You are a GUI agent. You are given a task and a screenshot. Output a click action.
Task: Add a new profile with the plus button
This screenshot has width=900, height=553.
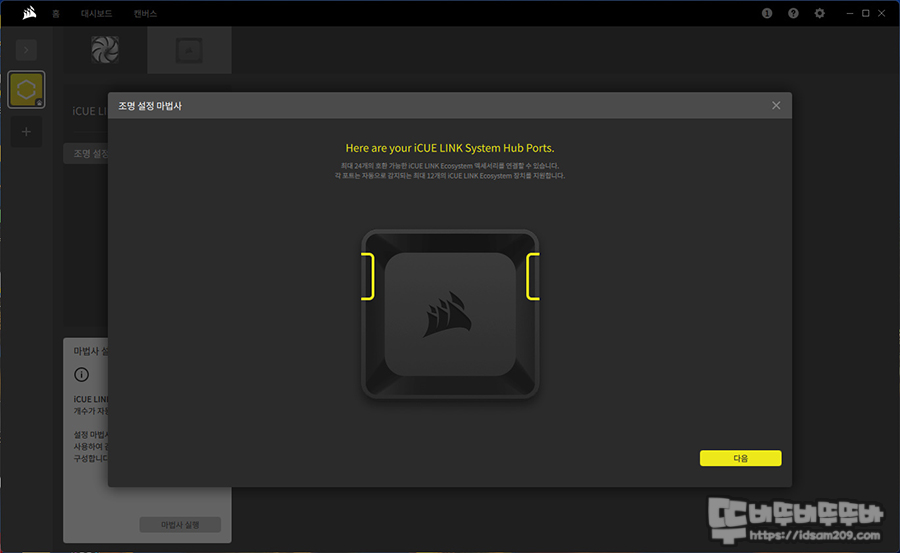click(26, 132)
